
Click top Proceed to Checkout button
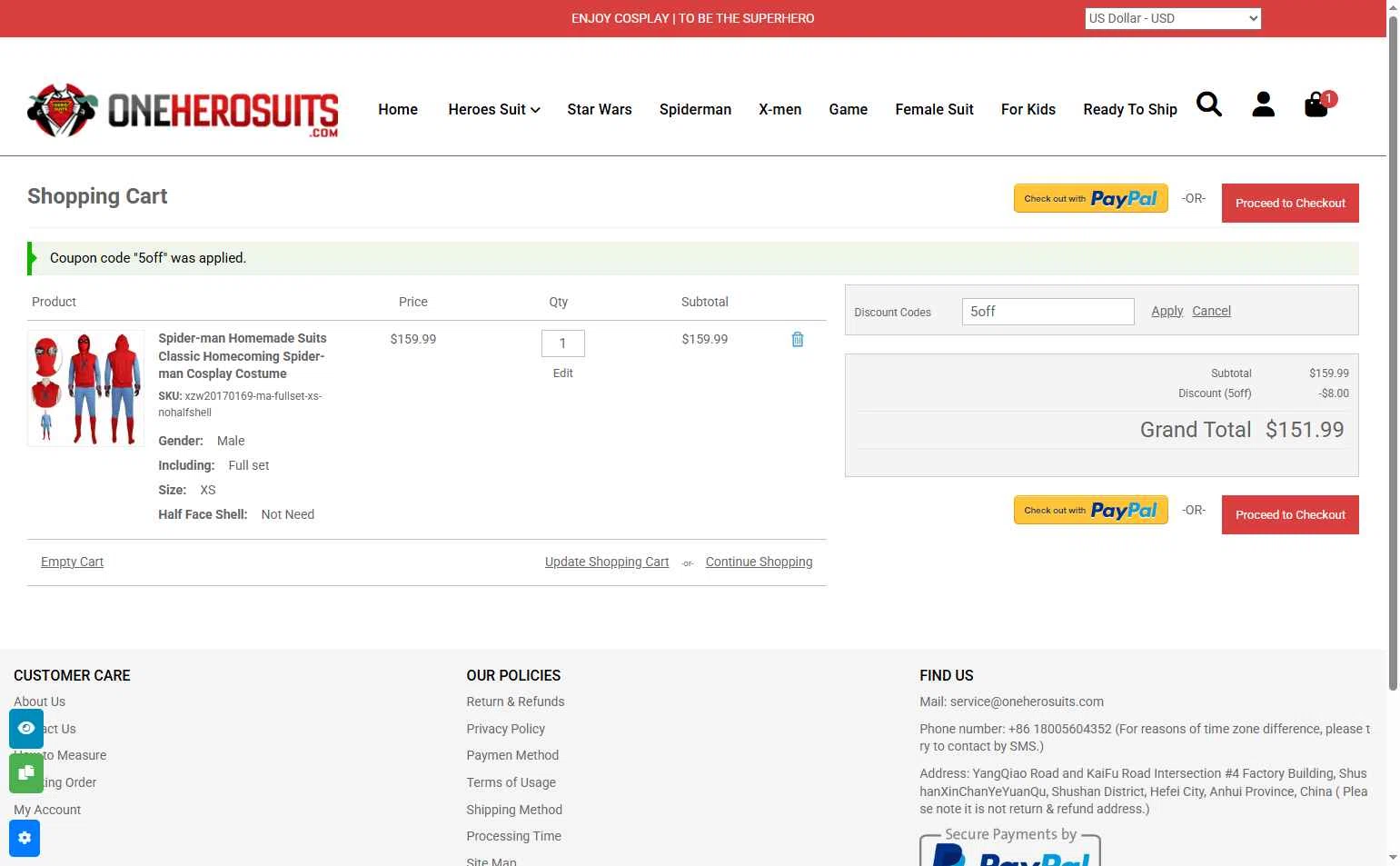[x=1290, y=203]
